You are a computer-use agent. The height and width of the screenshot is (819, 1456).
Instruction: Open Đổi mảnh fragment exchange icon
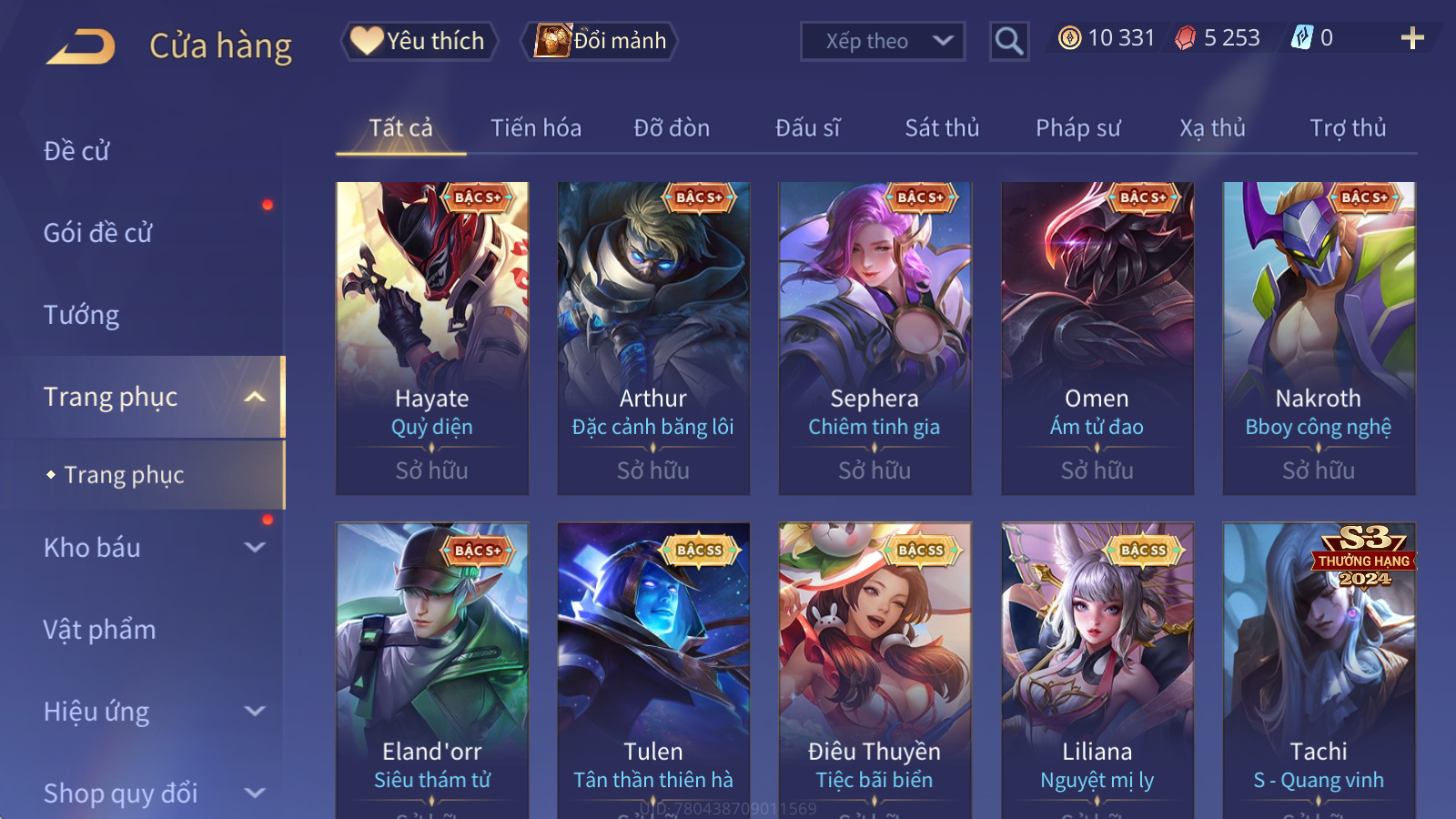(x=552, y=40)
